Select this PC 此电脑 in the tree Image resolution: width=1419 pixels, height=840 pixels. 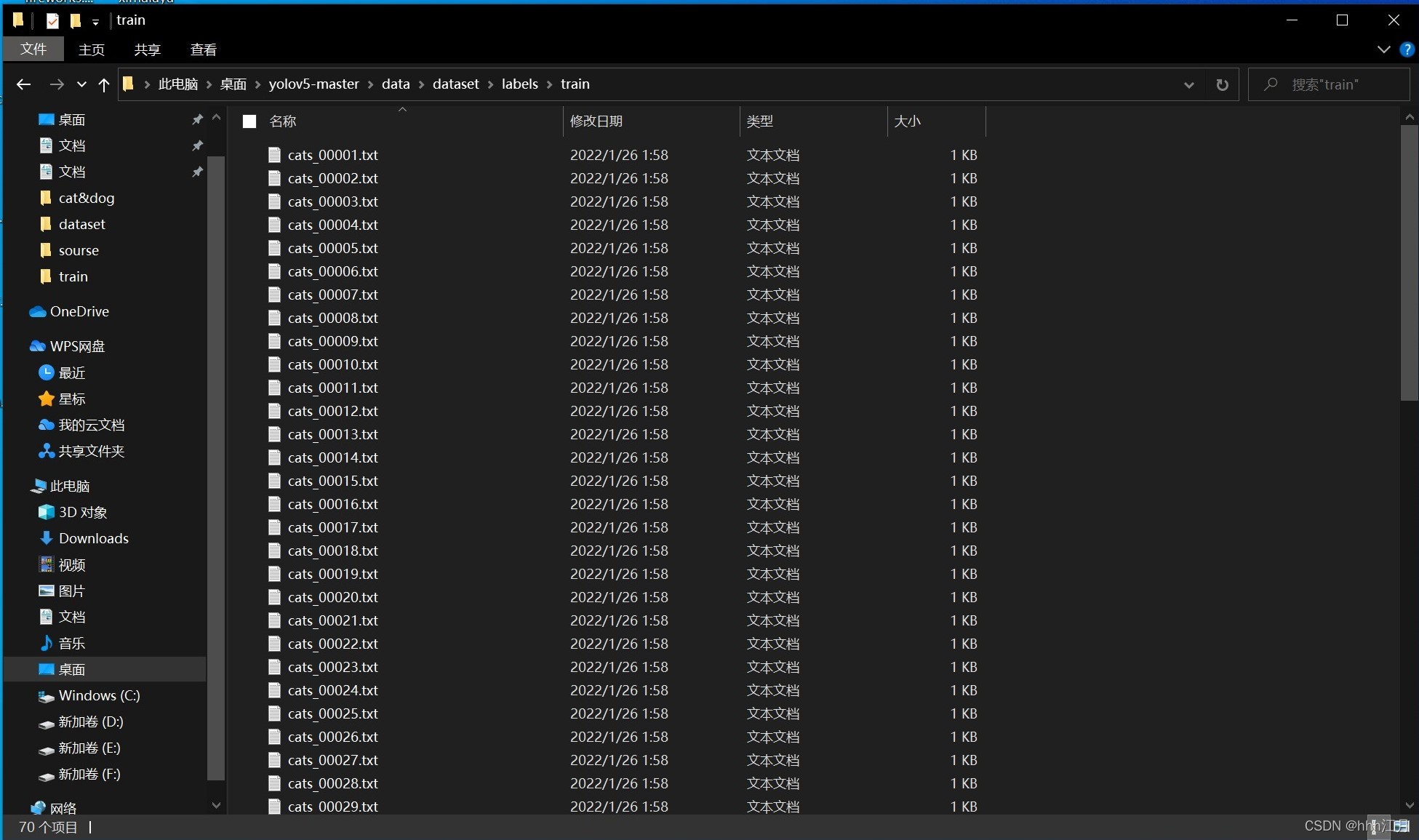pos(60,486)
